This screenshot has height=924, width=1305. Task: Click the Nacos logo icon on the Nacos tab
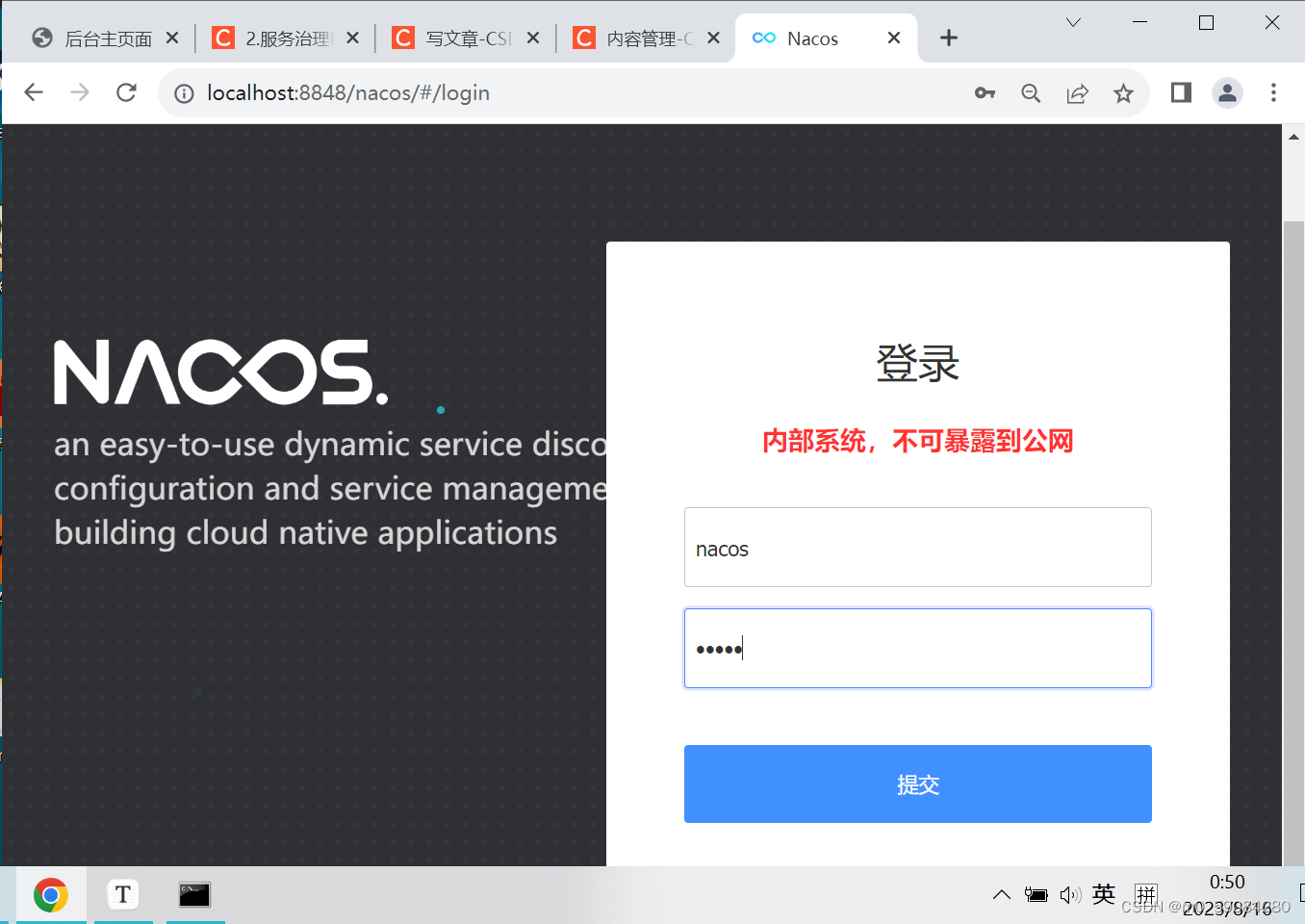pos(763,38)
